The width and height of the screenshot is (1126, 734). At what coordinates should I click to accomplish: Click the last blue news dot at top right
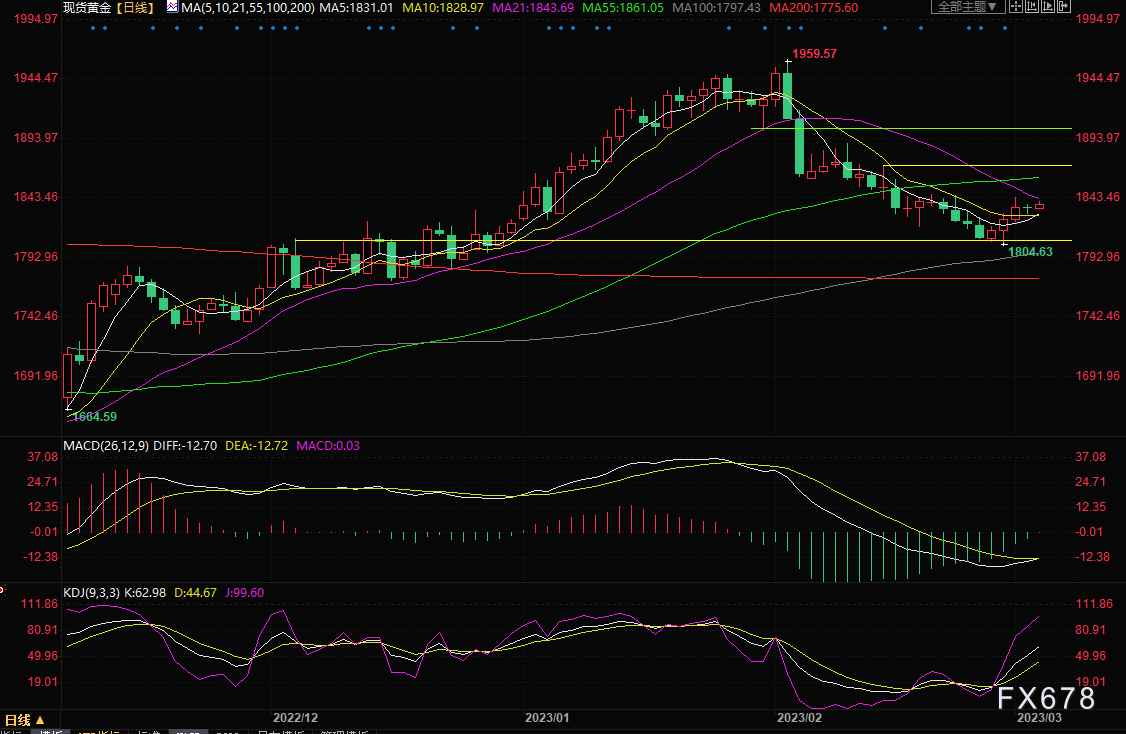pyautogui.click(x=1005, y=28)
